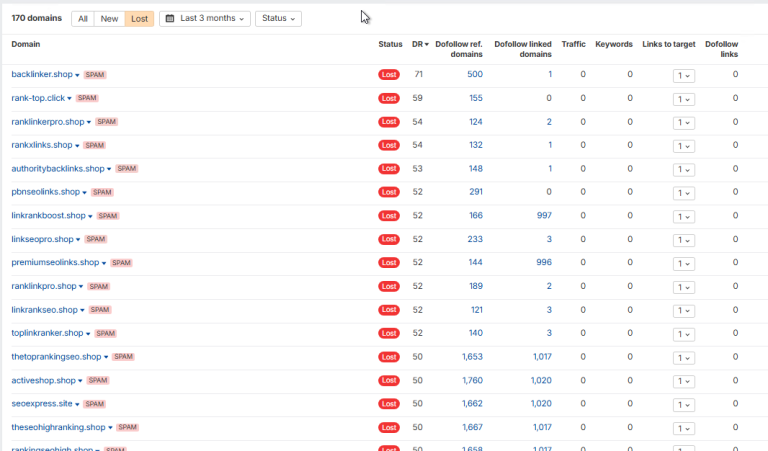Click the Keywords column header
Image resolution: width=768 pixels, height=451 pixels.
coord(614,44)
